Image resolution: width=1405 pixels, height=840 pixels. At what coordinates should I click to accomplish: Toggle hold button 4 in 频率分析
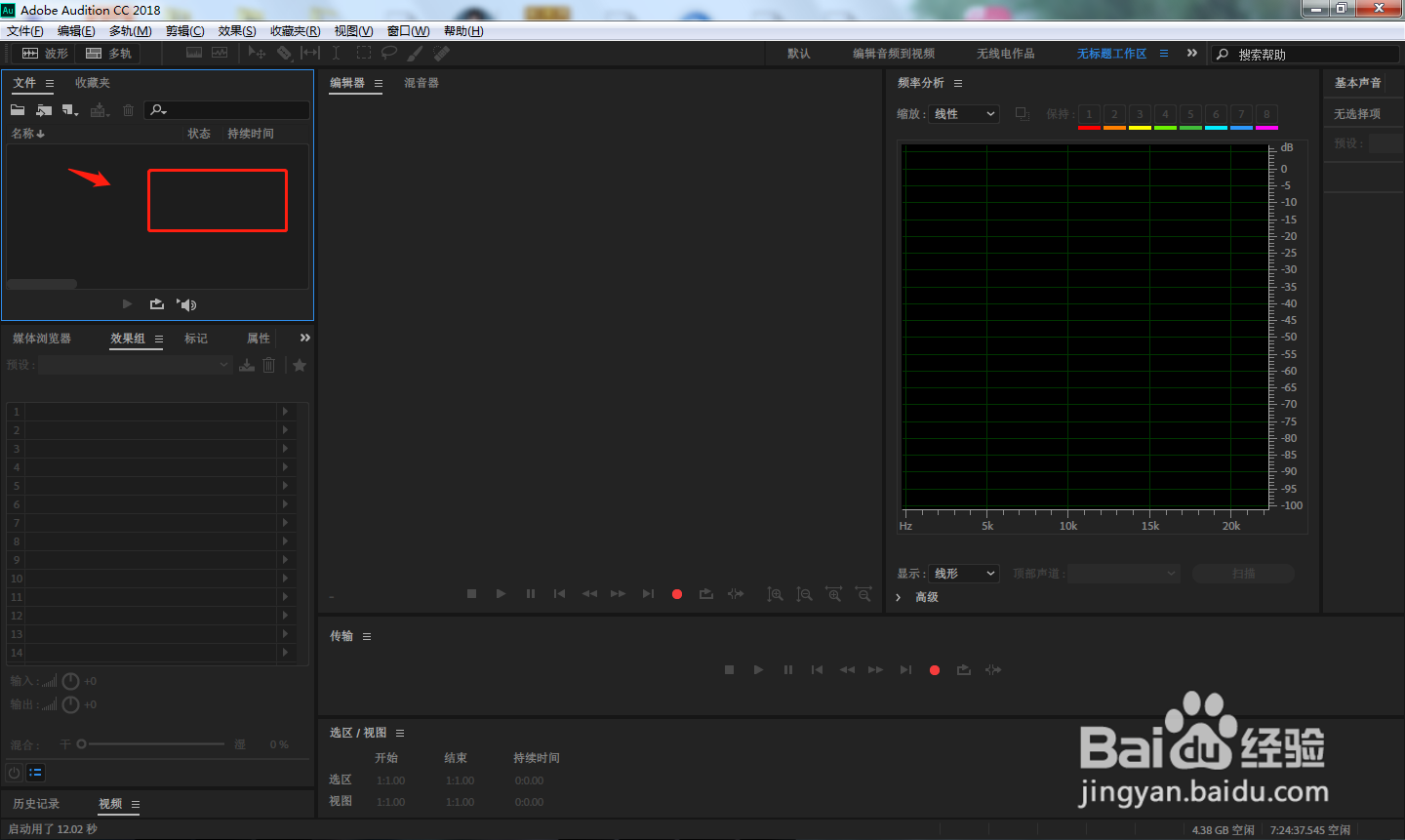1166,115
